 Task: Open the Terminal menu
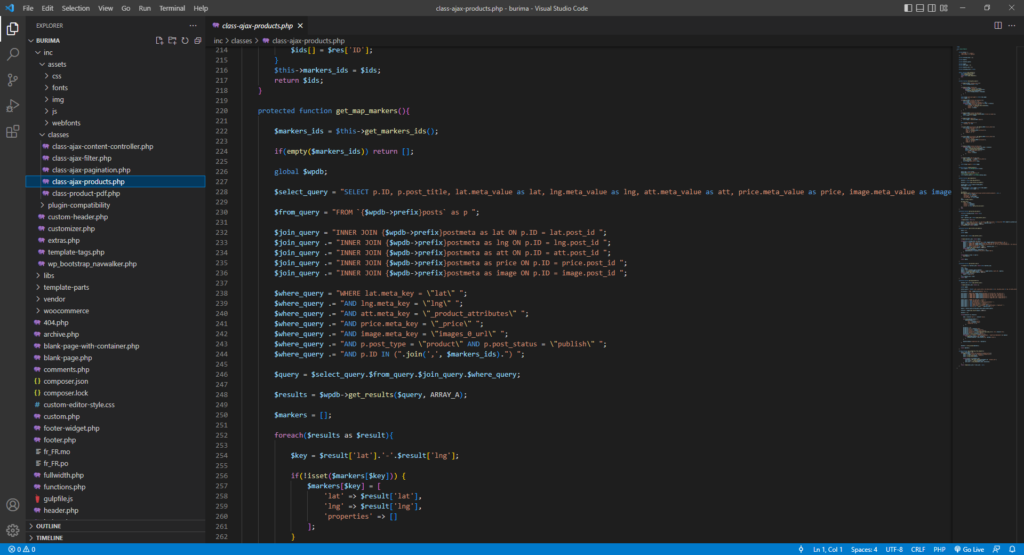point(172,8)
